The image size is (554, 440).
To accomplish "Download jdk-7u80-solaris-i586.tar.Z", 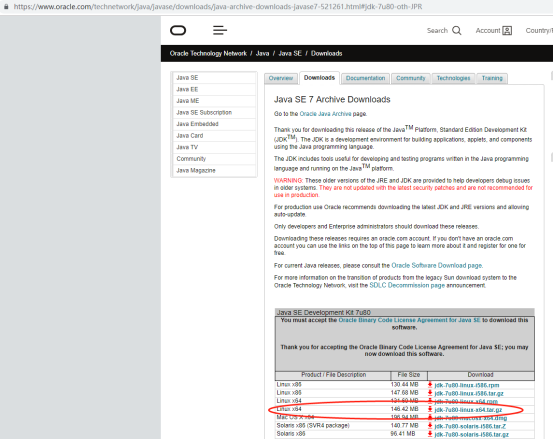I will tap(470, 426).
